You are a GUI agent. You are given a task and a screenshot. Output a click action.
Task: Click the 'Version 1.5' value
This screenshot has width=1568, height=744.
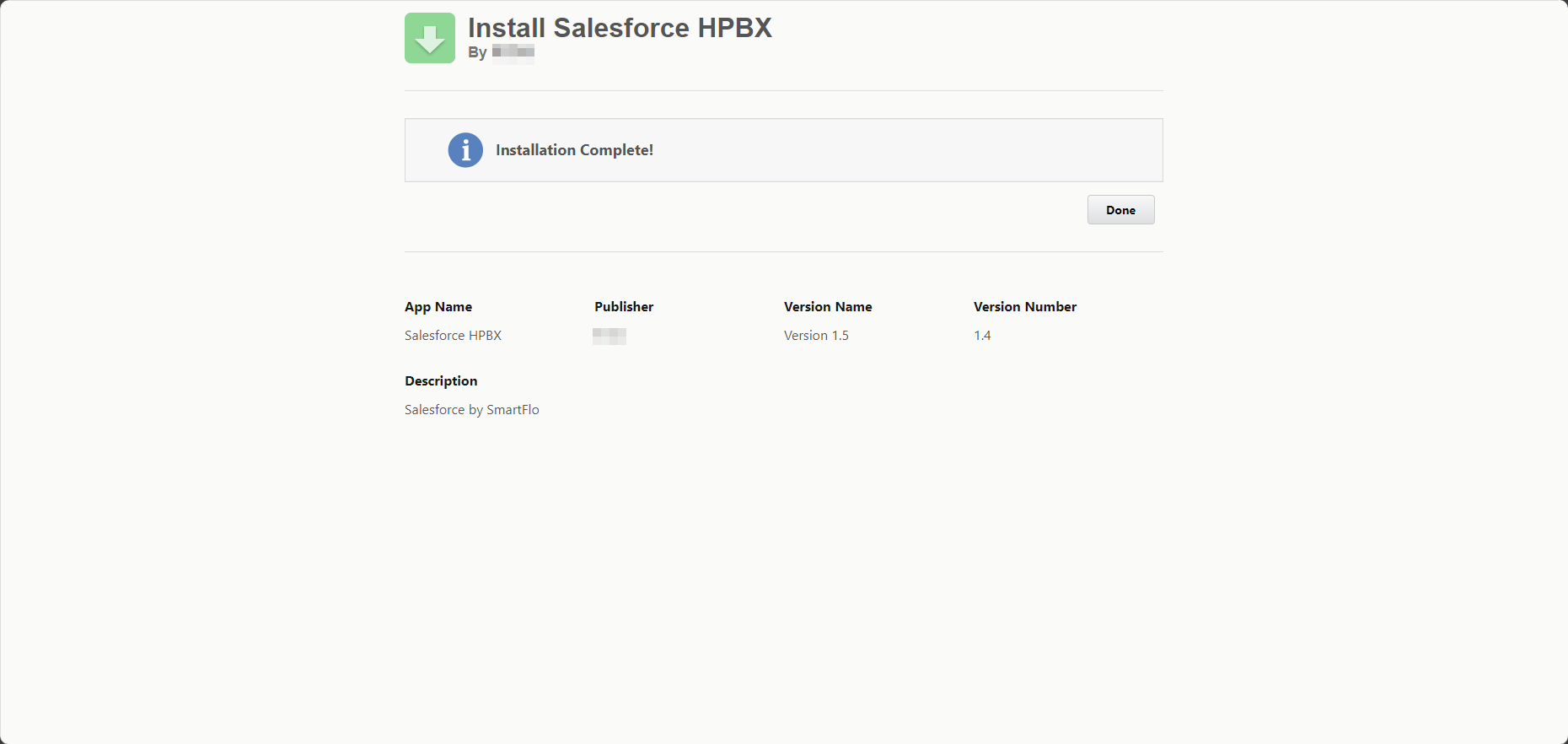(x=816, y=336)
